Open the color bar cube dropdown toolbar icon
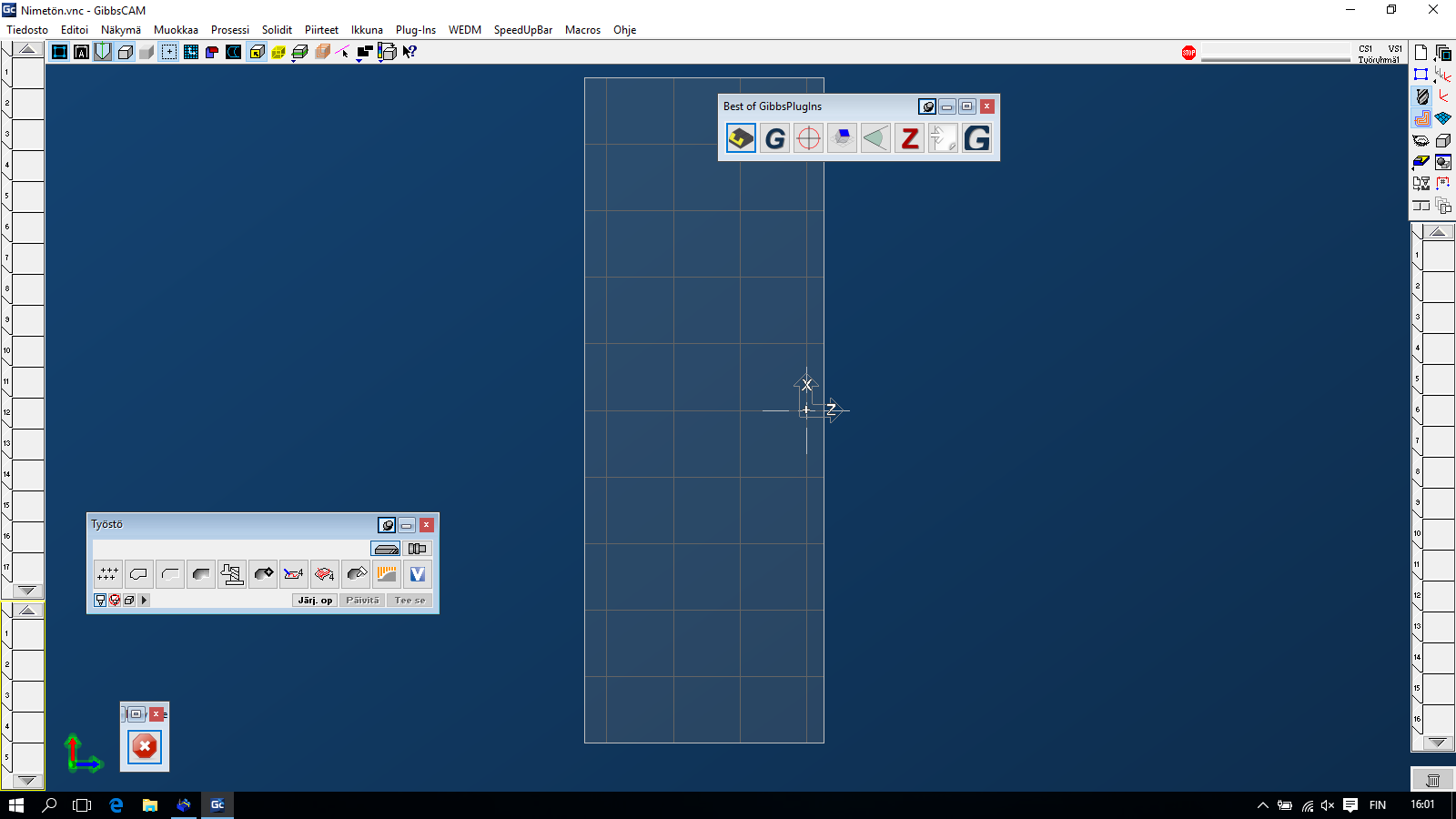Image resolution: width=1456 pixels, height=819 pixels. 387,53
